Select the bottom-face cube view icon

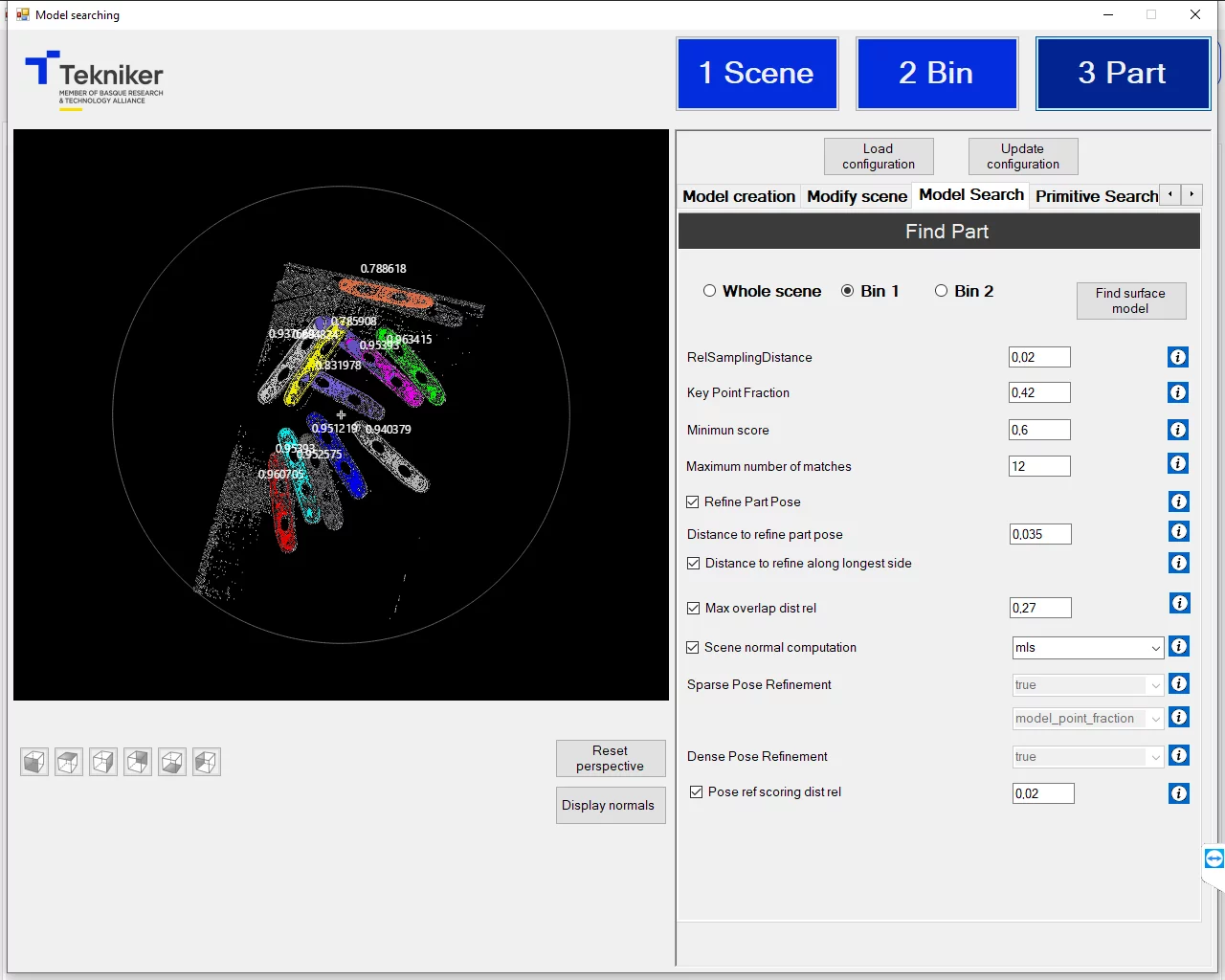(x=172, y=762)
